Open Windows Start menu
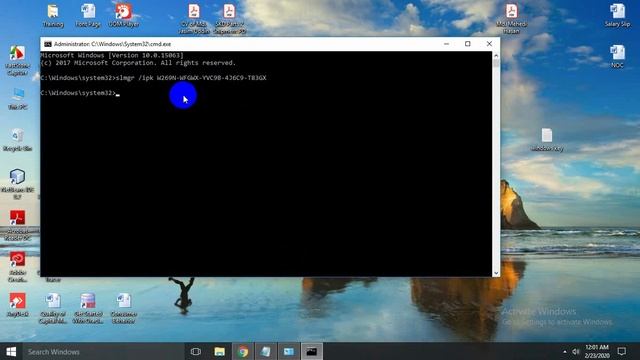Viewport: 640px width, 360px height. tap(11, 351)
